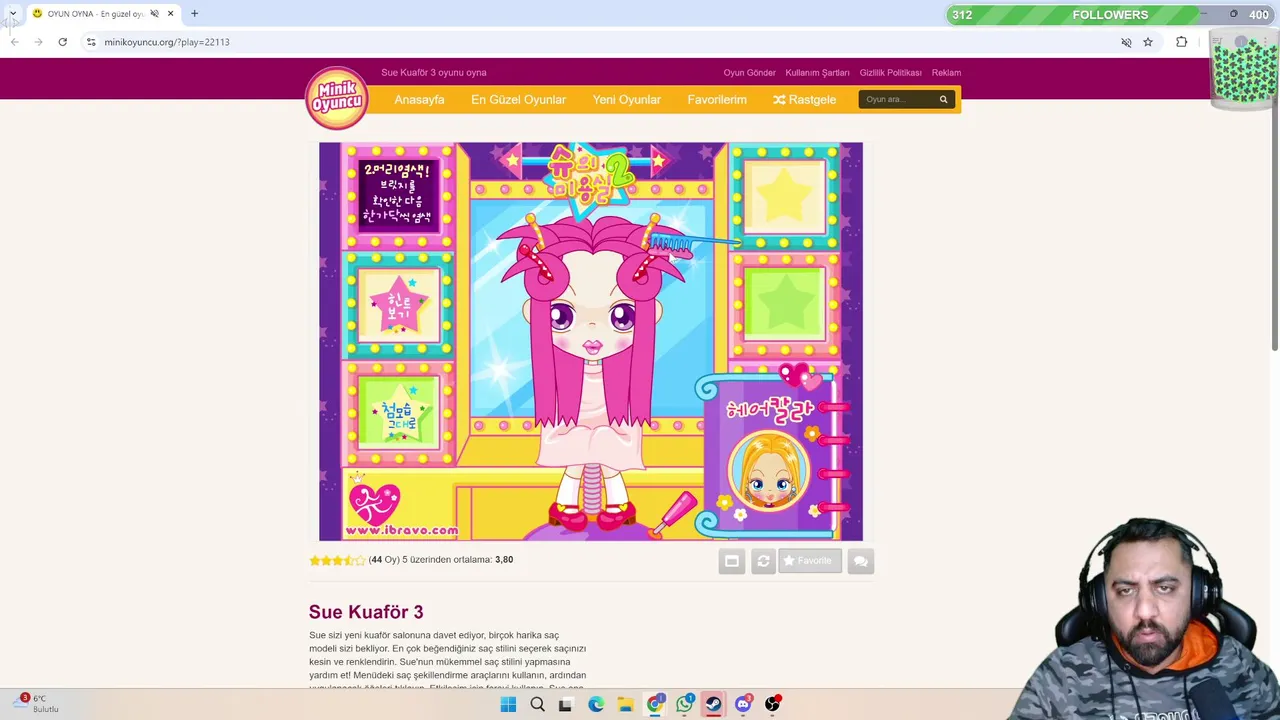The height and width of the screenshot is (720, 1280).
Task: Click the muted-site speaker icon in address bar
Action: (x=1126, y=42)
